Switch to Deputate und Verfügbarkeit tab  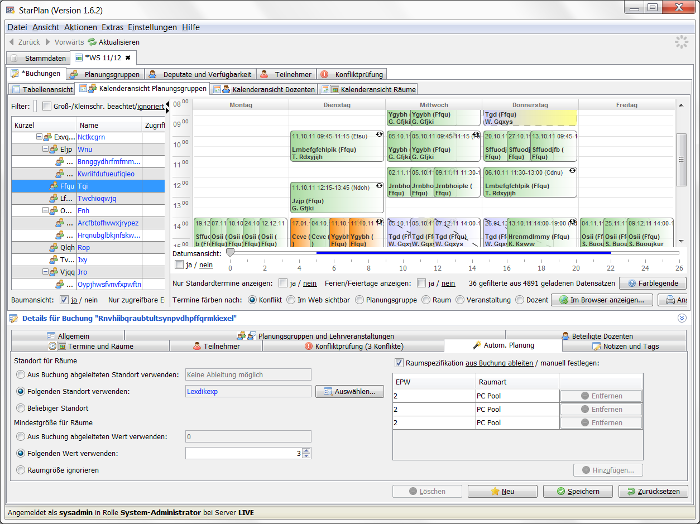[200, 74]
